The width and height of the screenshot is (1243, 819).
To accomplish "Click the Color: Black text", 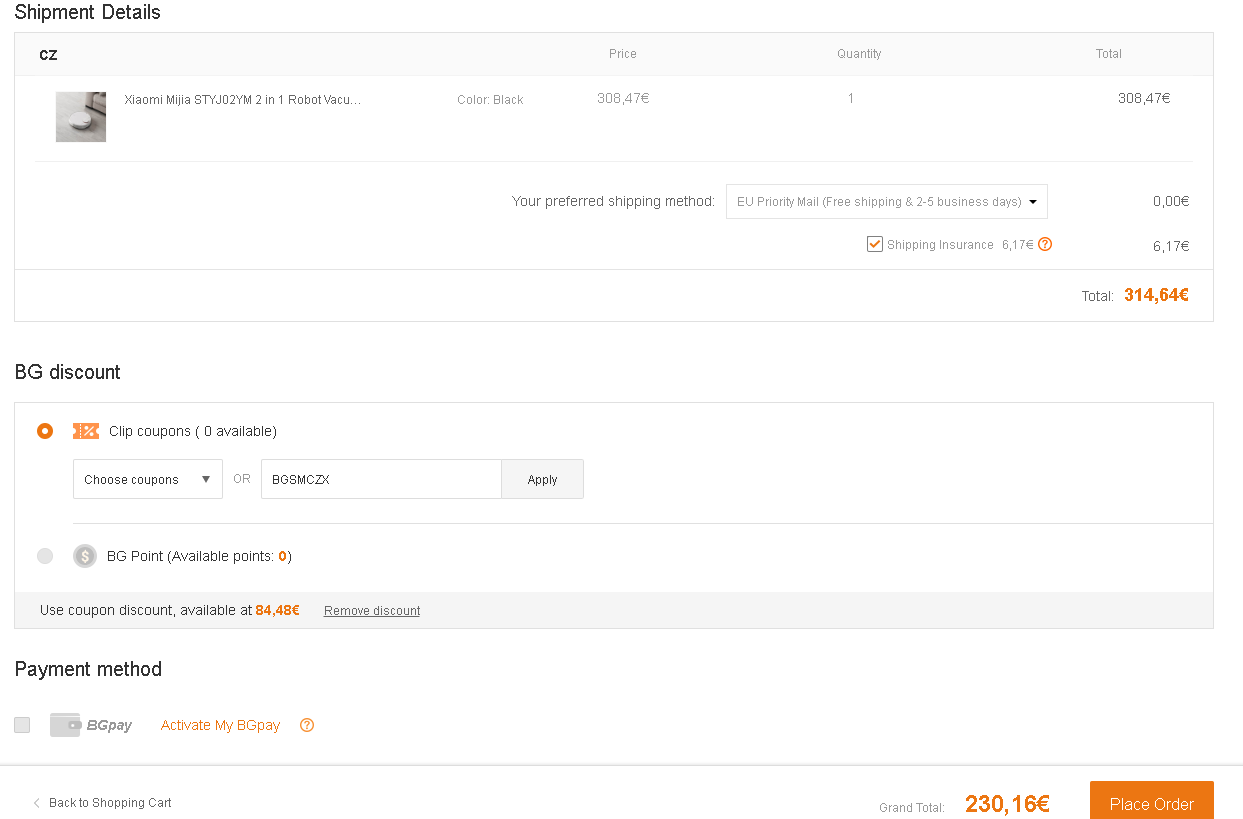I will pos(490,100).
